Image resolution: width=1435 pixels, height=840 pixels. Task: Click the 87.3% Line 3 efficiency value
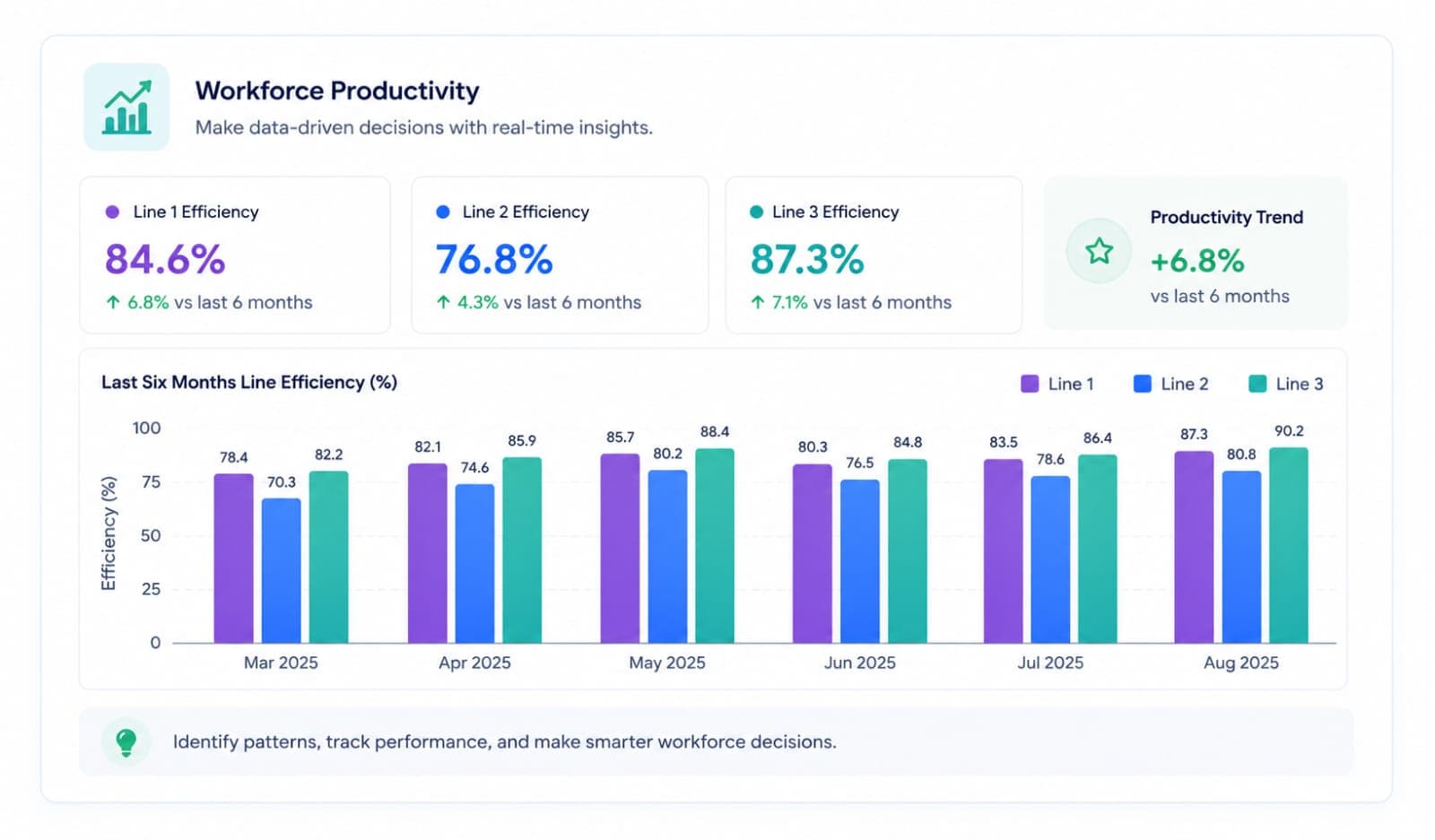tap(807, 259)
